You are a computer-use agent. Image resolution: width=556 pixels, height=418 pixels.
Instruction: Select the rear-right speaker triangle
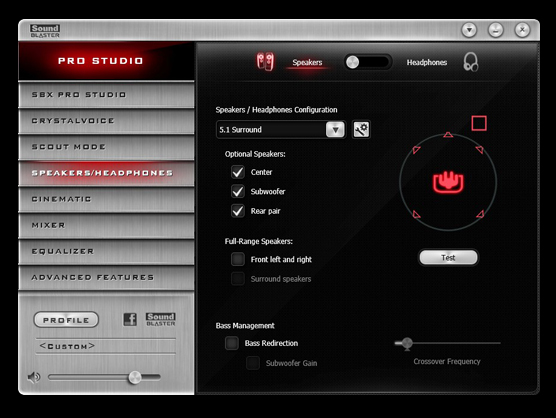[x=480, y=214]
